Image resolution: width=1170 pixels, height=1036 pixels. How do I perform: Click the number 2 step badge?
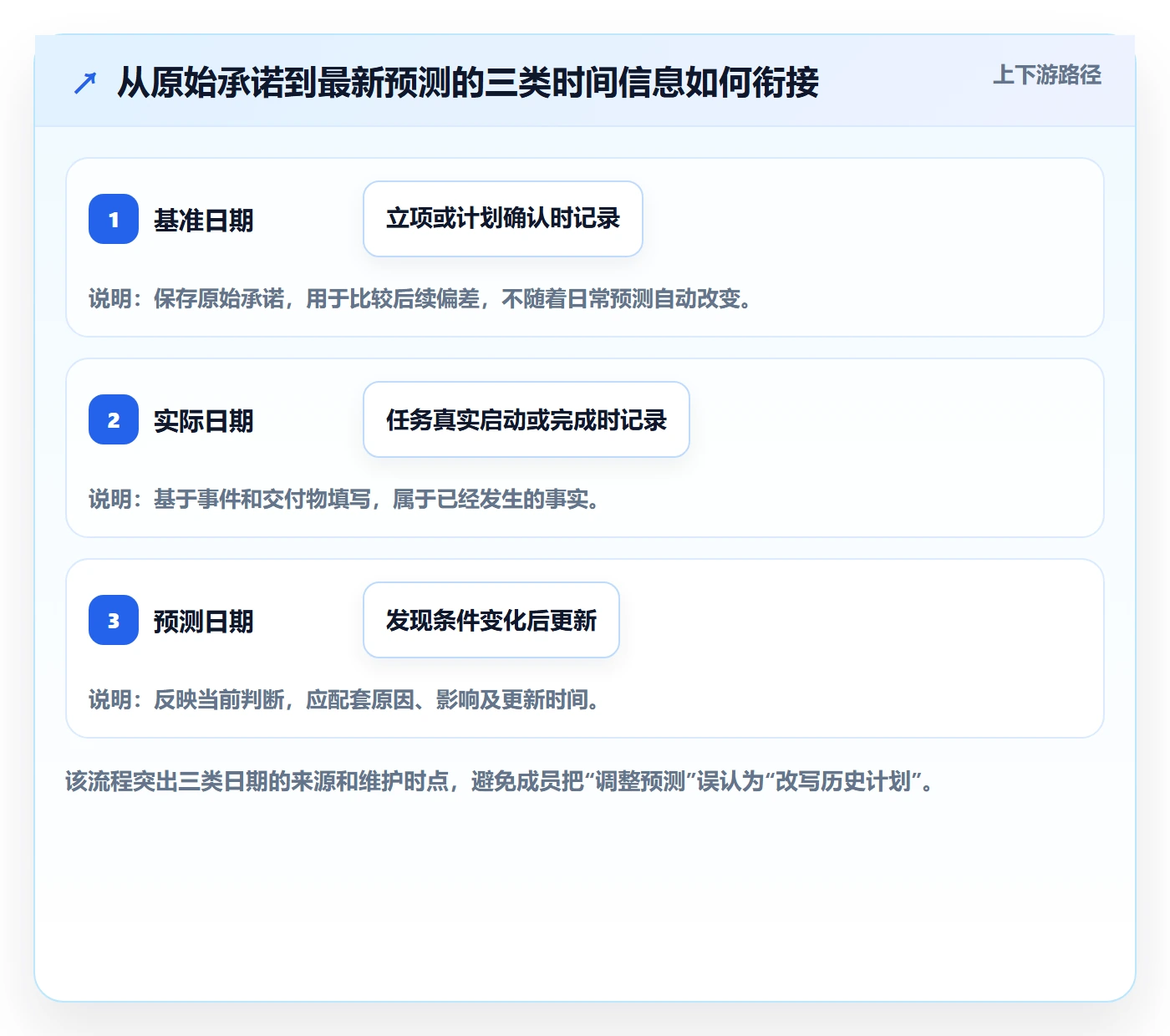(114, 419)
